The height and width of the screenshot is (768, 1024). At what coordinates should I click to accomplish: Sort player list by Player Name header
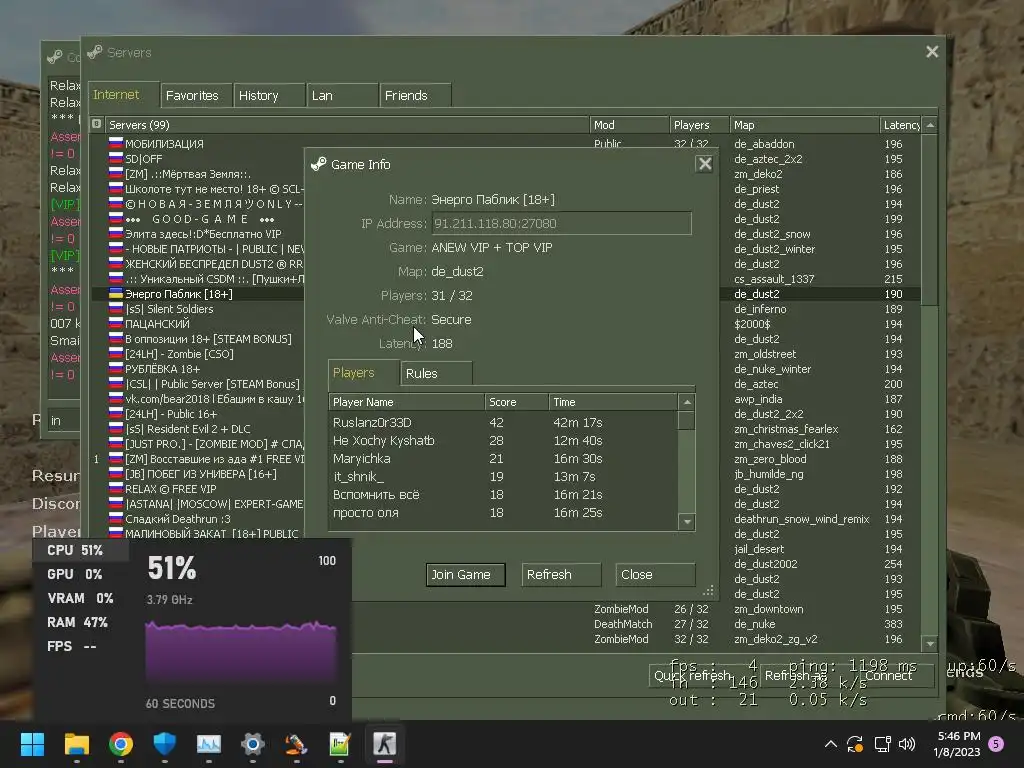406,402
